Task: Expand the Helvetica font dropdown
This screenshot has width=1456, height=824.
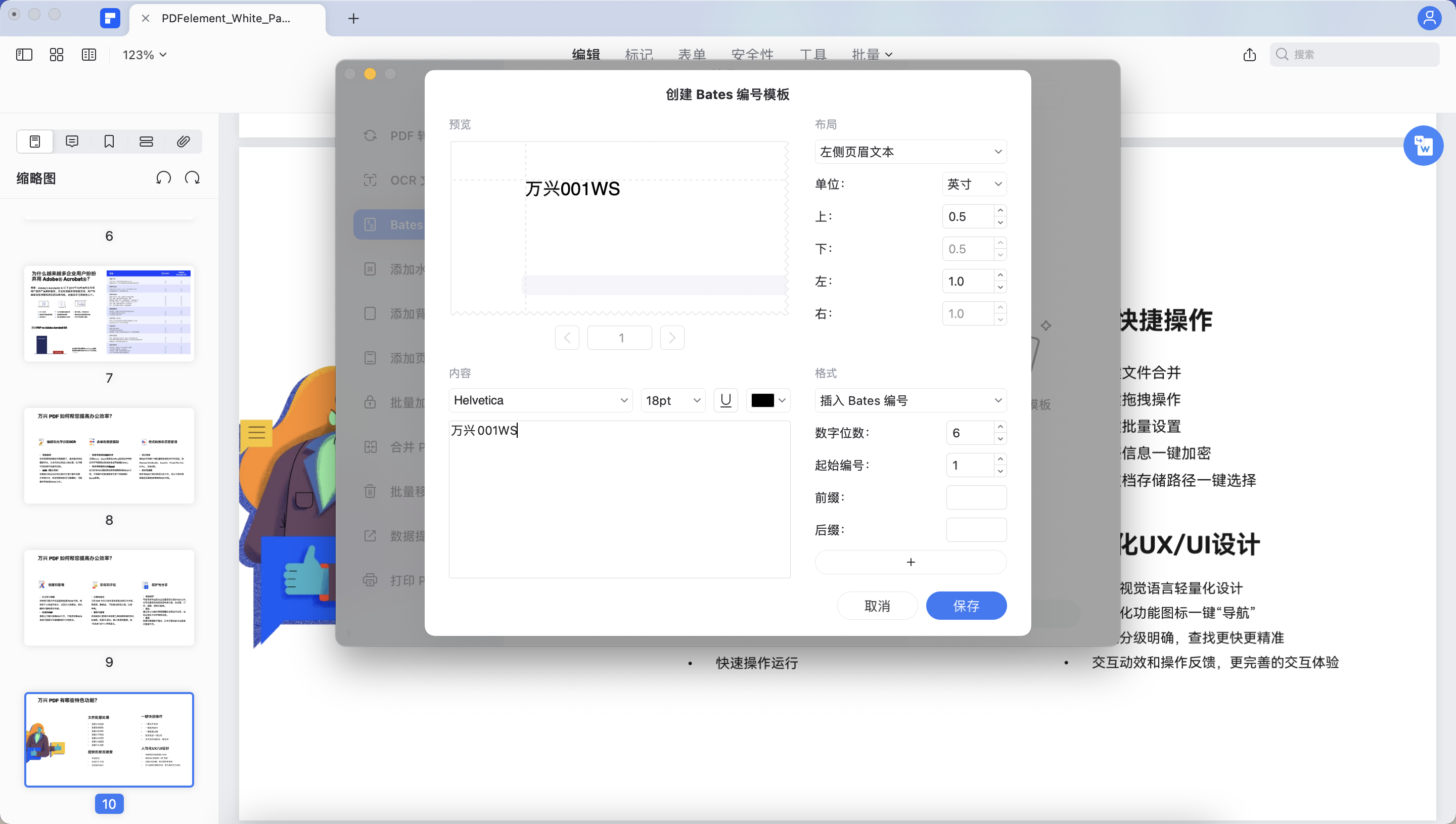Action: [540, 400]
